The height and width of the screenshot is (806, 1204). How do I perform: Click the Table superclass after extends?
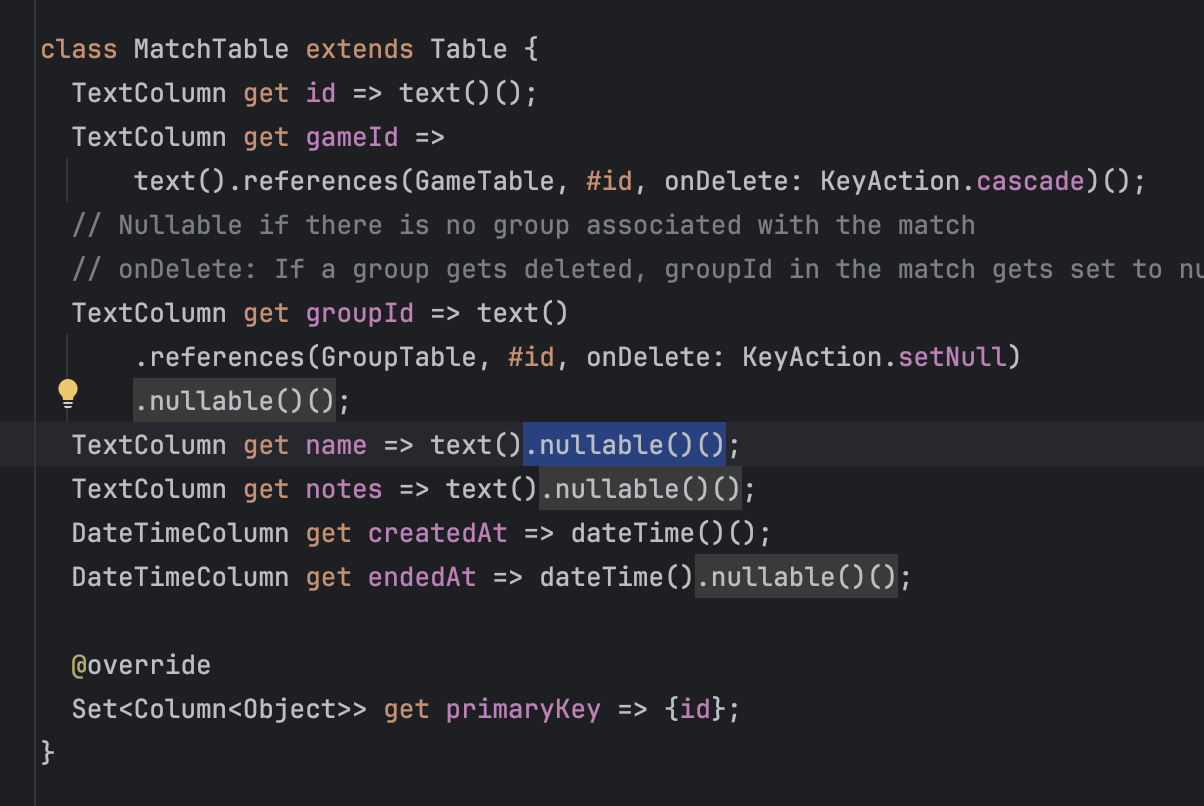pos(469,49)
